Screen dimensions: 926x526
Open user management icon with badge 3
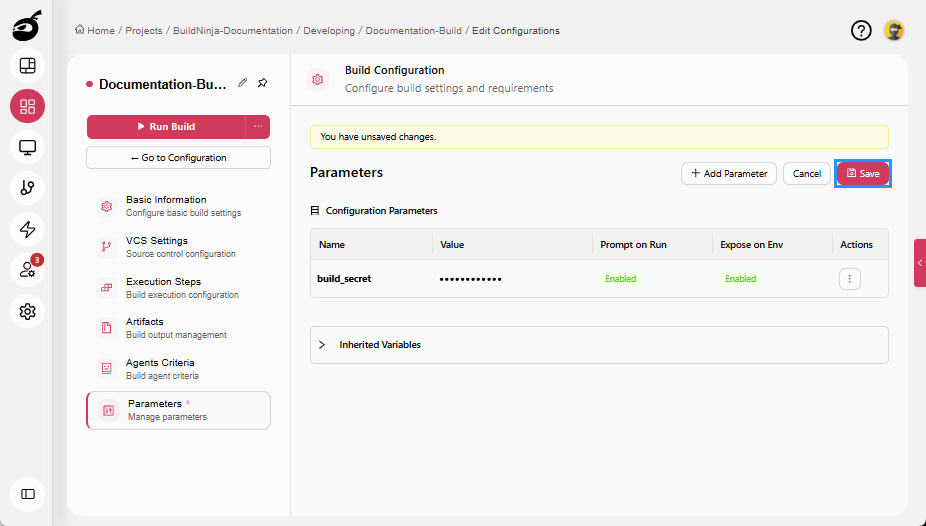(x=27, y=270)
